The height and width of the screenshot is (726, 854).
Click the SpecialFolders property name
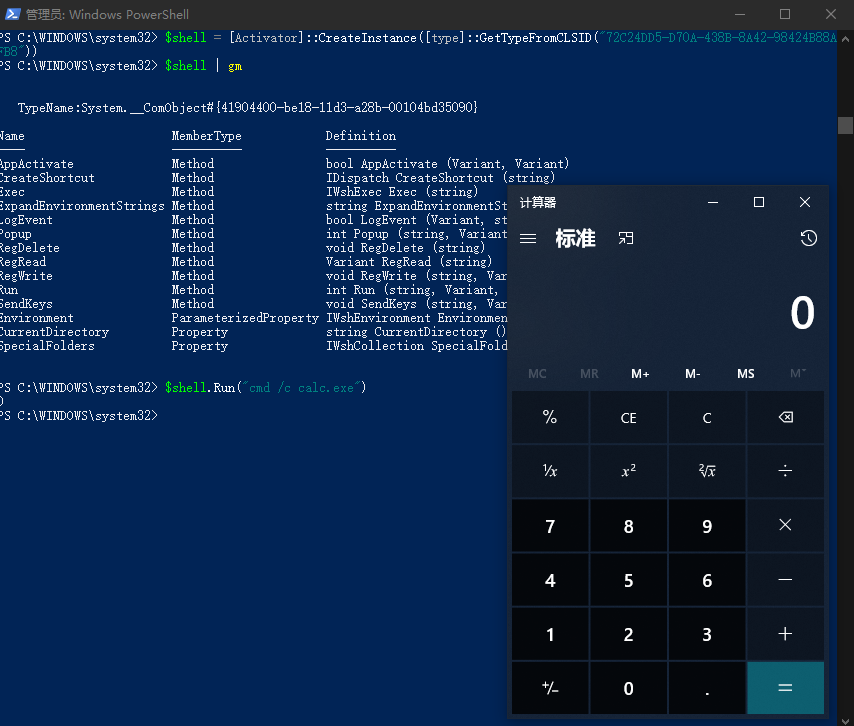(x=47, y=346)
